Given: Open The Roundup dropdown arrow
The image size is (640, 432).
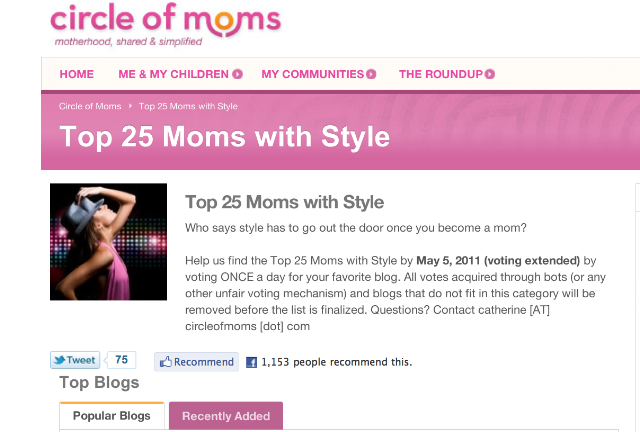Looking at the screenshot, I should click(490, 74).
